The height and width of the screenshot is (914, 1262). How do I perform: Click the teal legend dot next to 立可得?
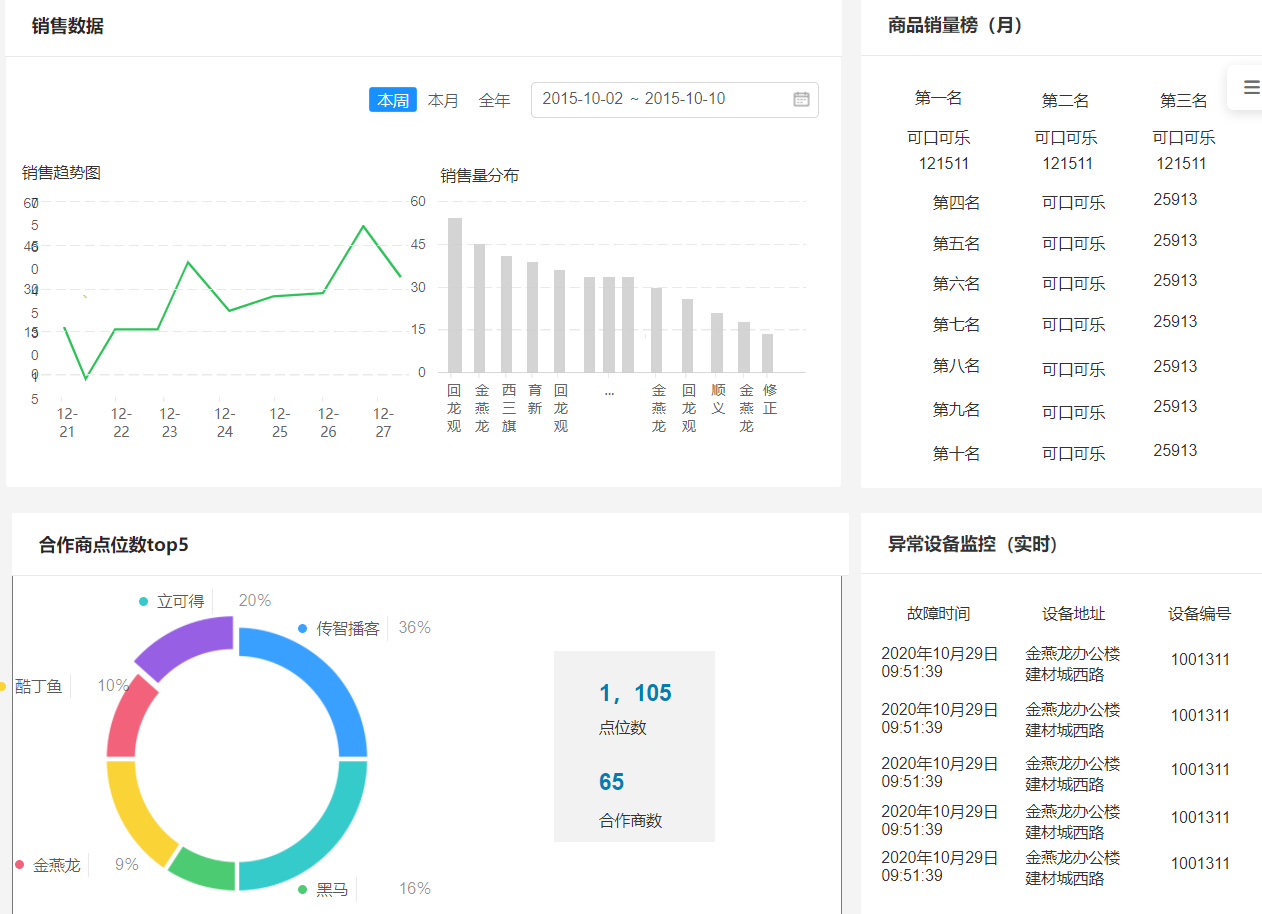coord(144,601)
